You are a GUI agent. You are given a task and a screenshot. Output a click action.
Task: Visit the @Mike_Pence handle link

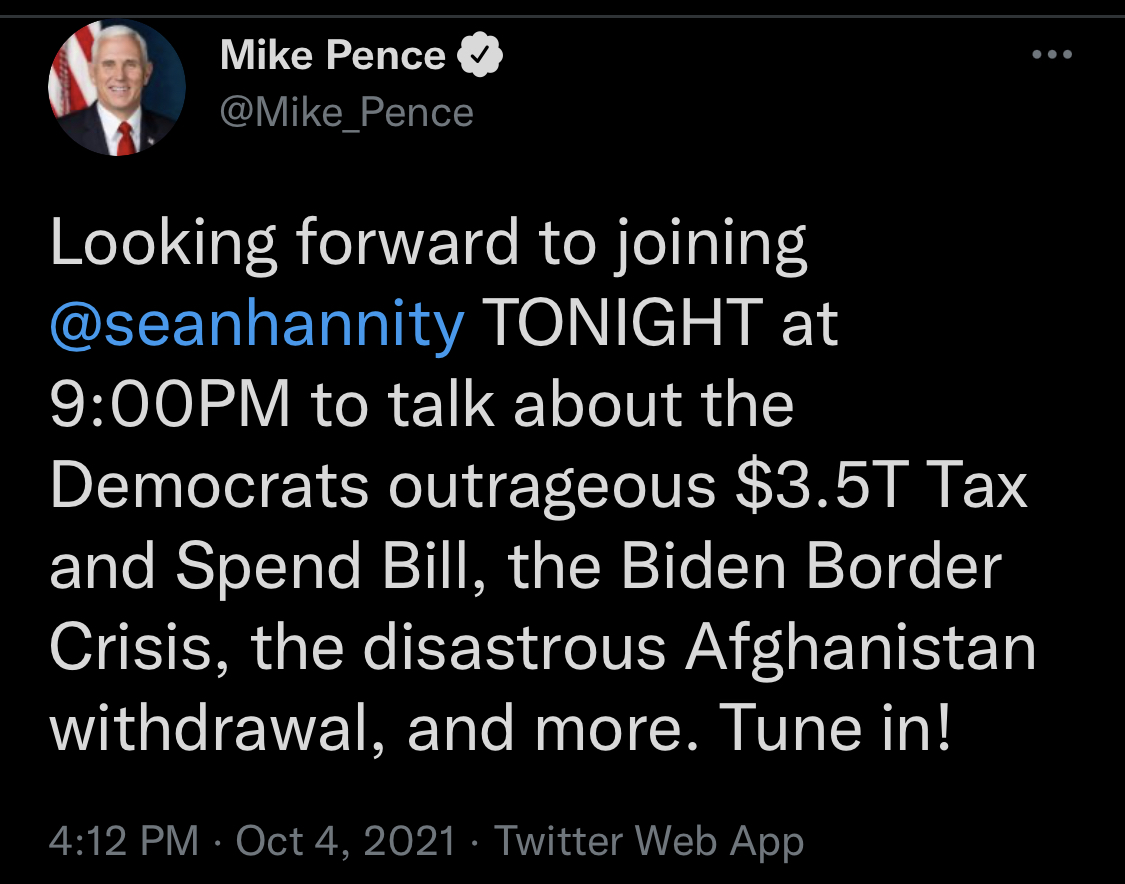347,113
